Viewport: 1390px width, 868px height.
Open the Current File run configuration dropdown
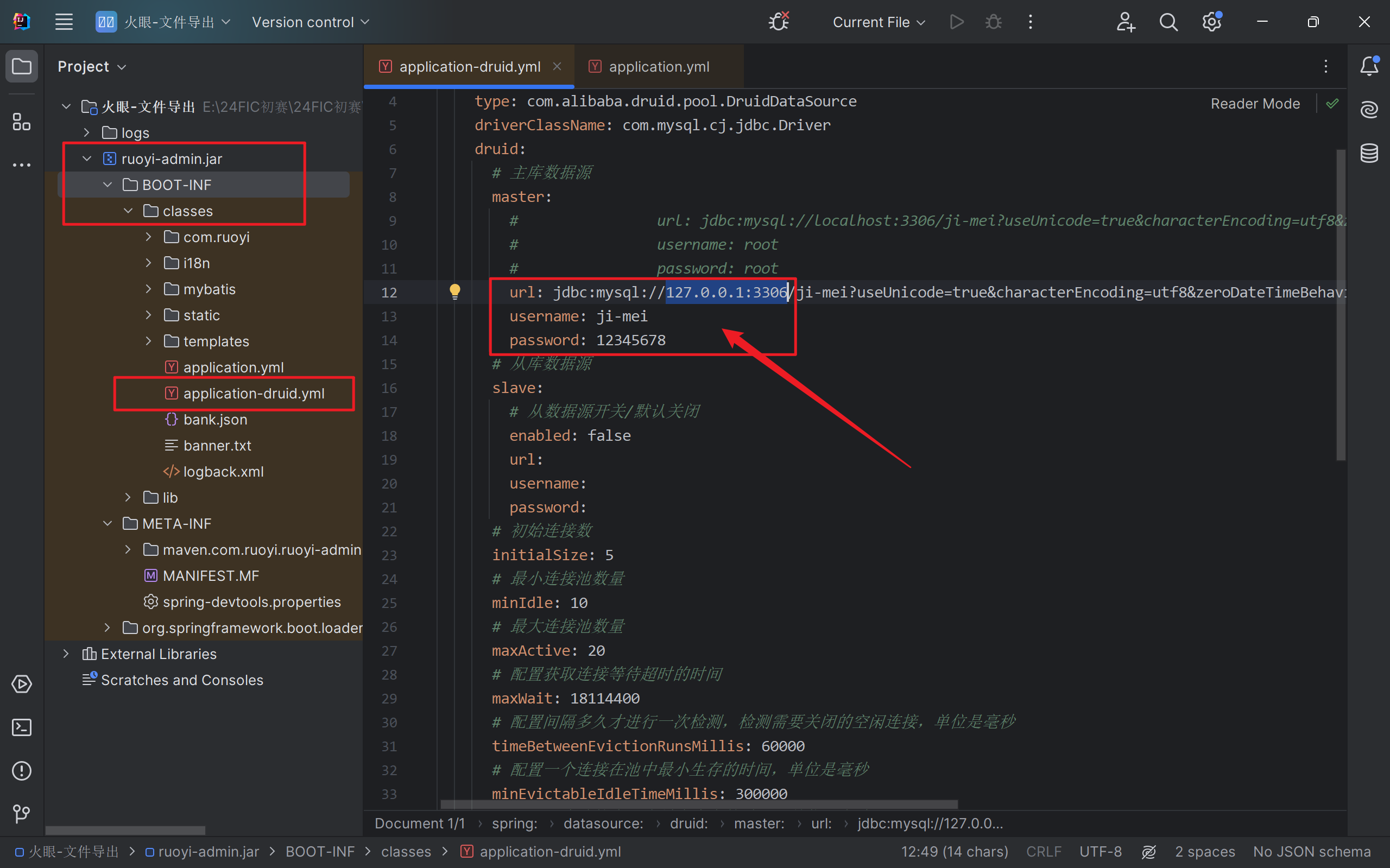point(879,22)
